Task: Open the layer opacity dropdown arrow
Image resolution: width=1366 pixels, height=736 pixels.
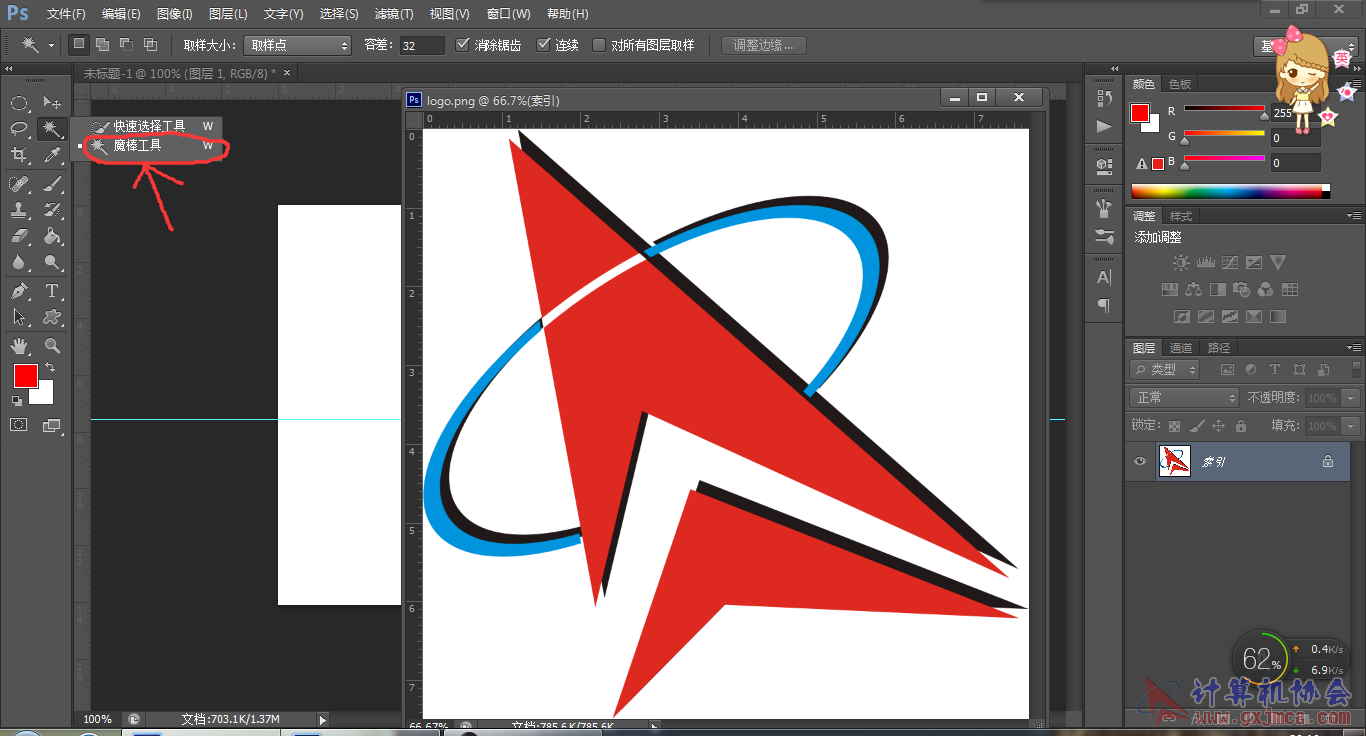Action: (1351, 397)
